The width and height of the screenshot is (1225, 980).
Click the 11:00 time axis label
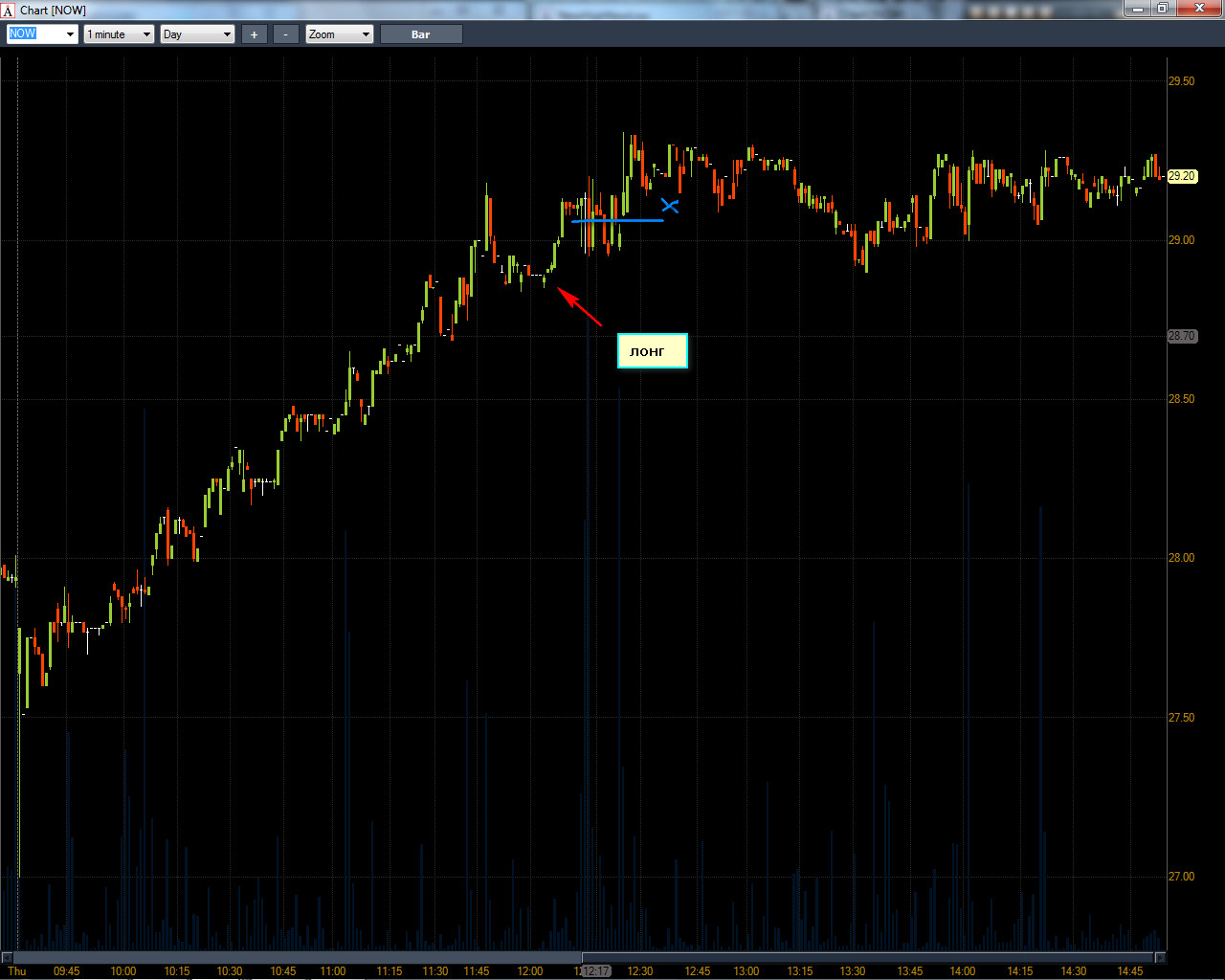click(333, 971)
